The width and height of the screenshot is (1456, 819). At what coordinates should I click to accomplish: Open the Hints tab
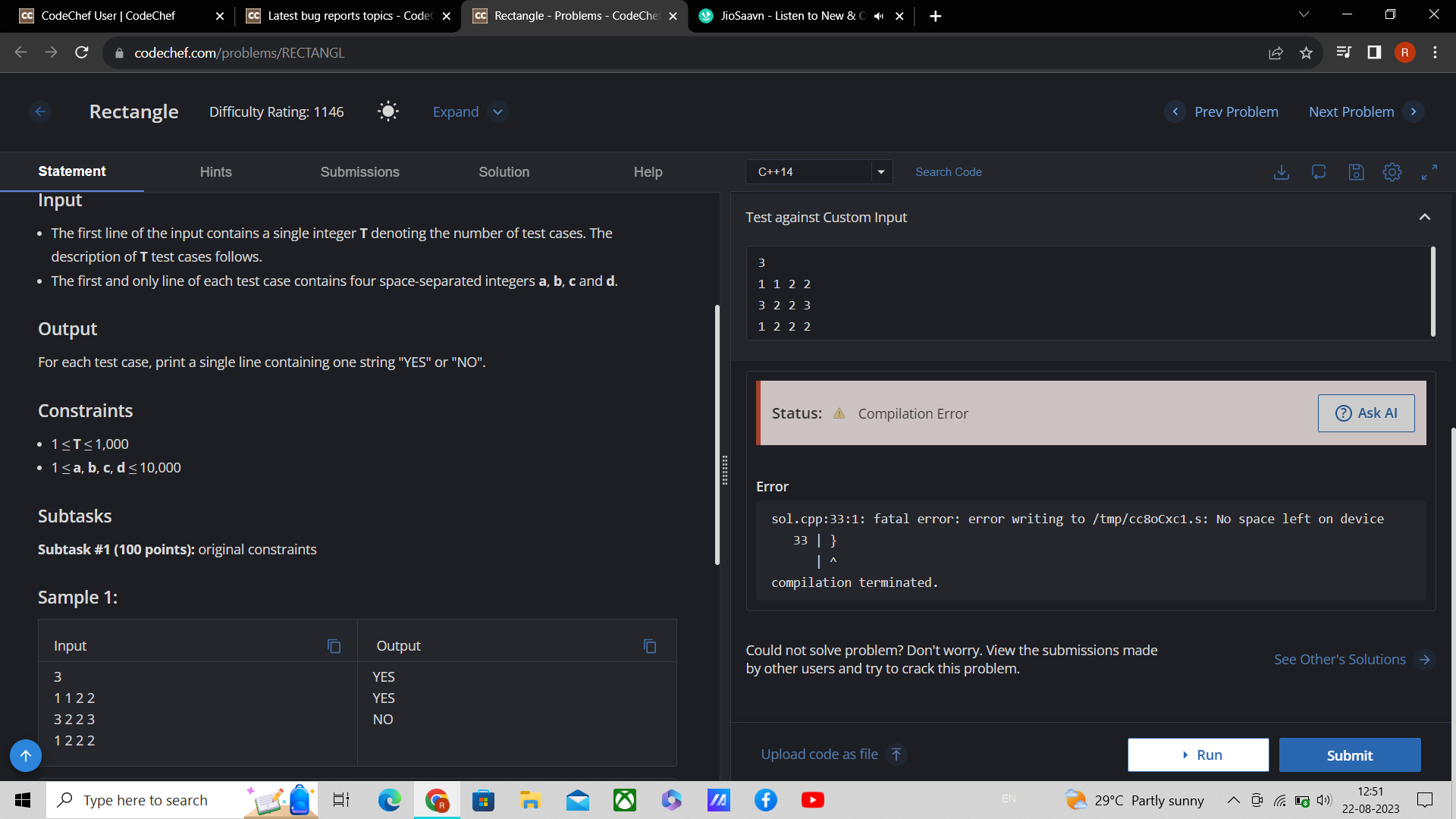click(215, 172)
